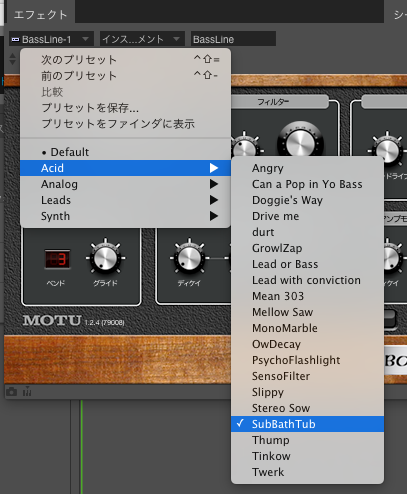Select PsychoFlashlight preset
This screenshot has width=407, height=494.
307,360
